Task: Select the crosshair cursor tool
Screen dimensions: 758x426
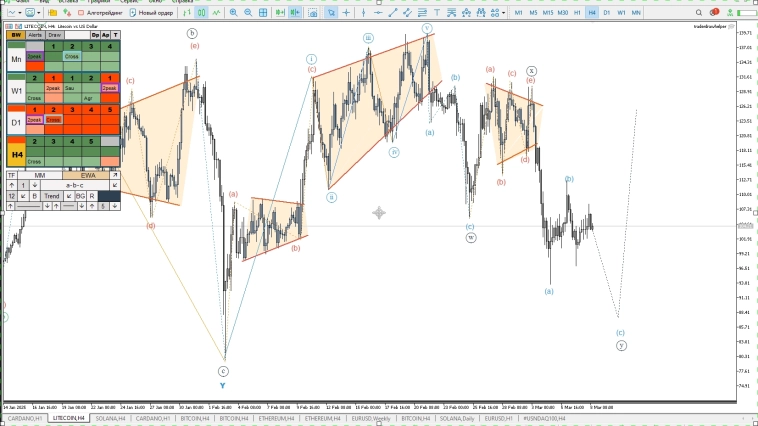Action: (345, 13)
